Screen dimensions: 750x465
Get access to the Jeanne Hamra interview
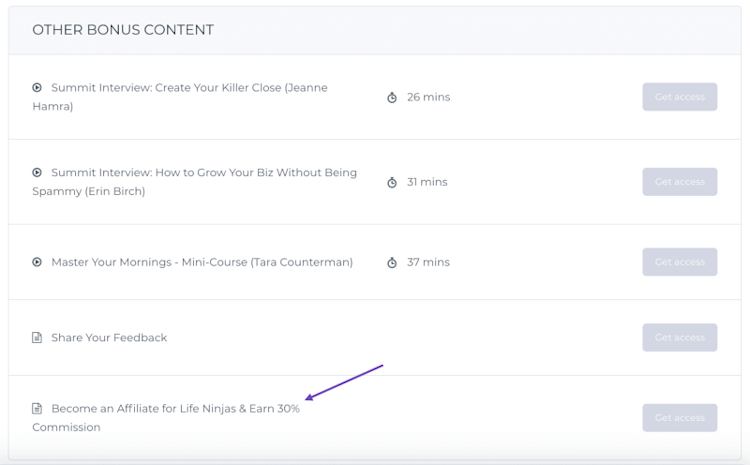coord(680,97)
